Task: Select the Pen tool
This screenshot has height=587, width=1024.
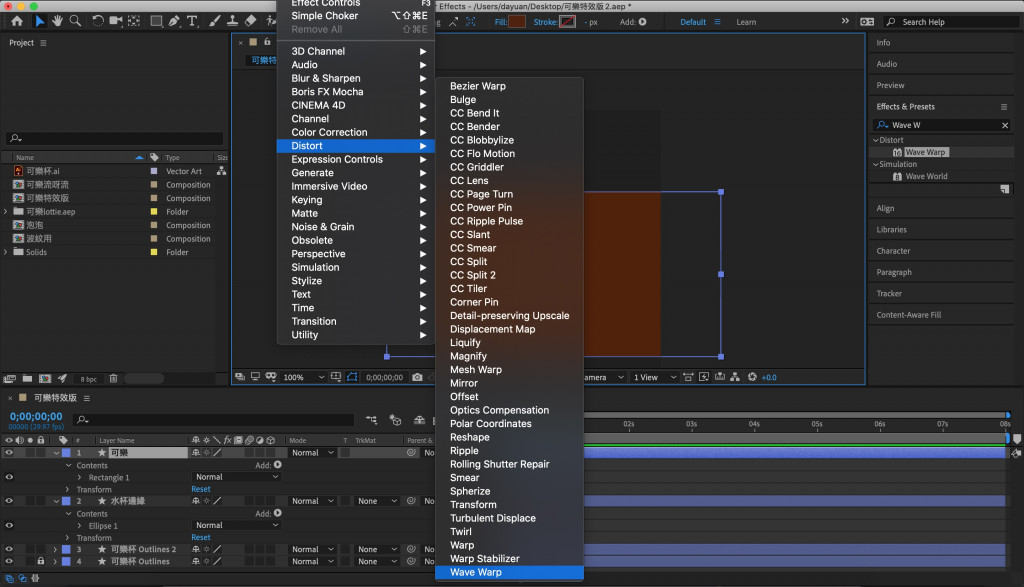Action: click(x=174, y=21)
